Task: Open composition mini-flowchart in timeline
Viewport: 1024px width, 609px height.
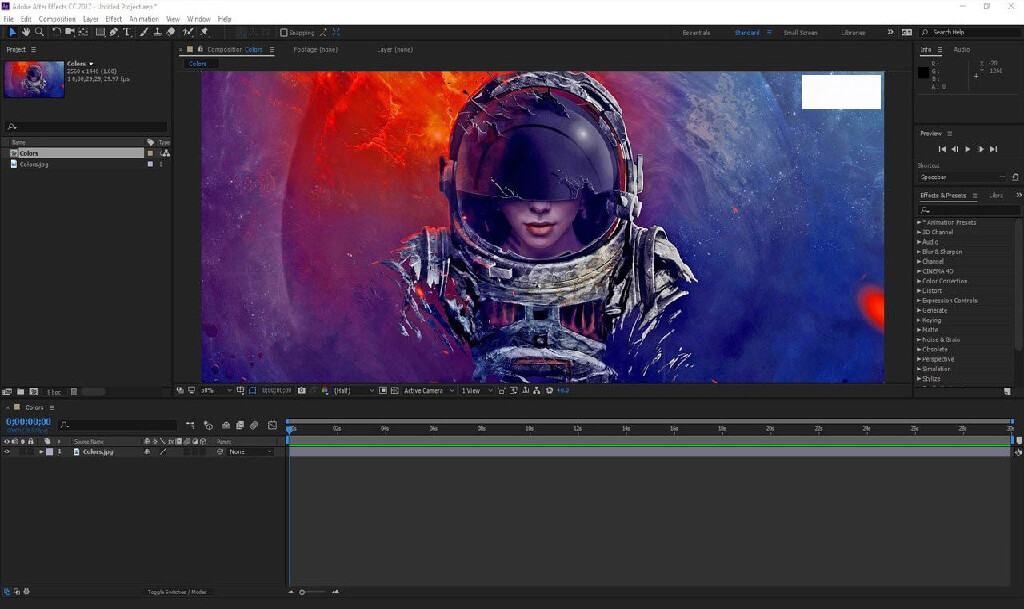Action: [x=190, y=425]
